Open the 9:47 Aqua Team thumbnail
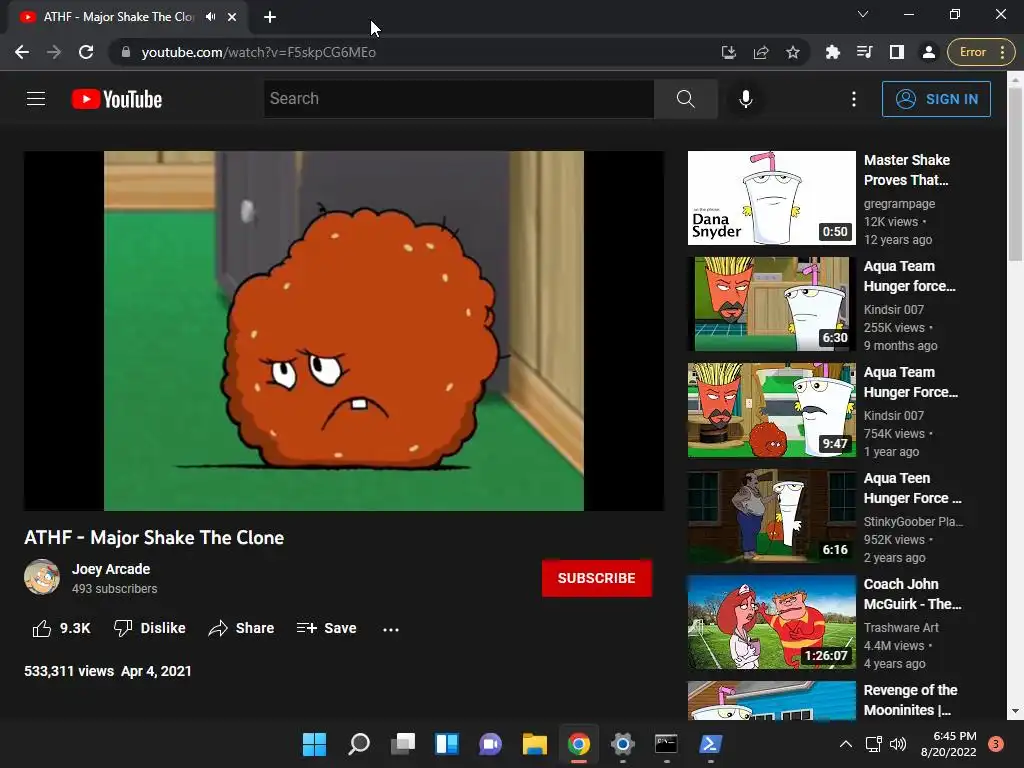Image resolution: width=1024 pixels, height=768 pixels. pos(771,410)
